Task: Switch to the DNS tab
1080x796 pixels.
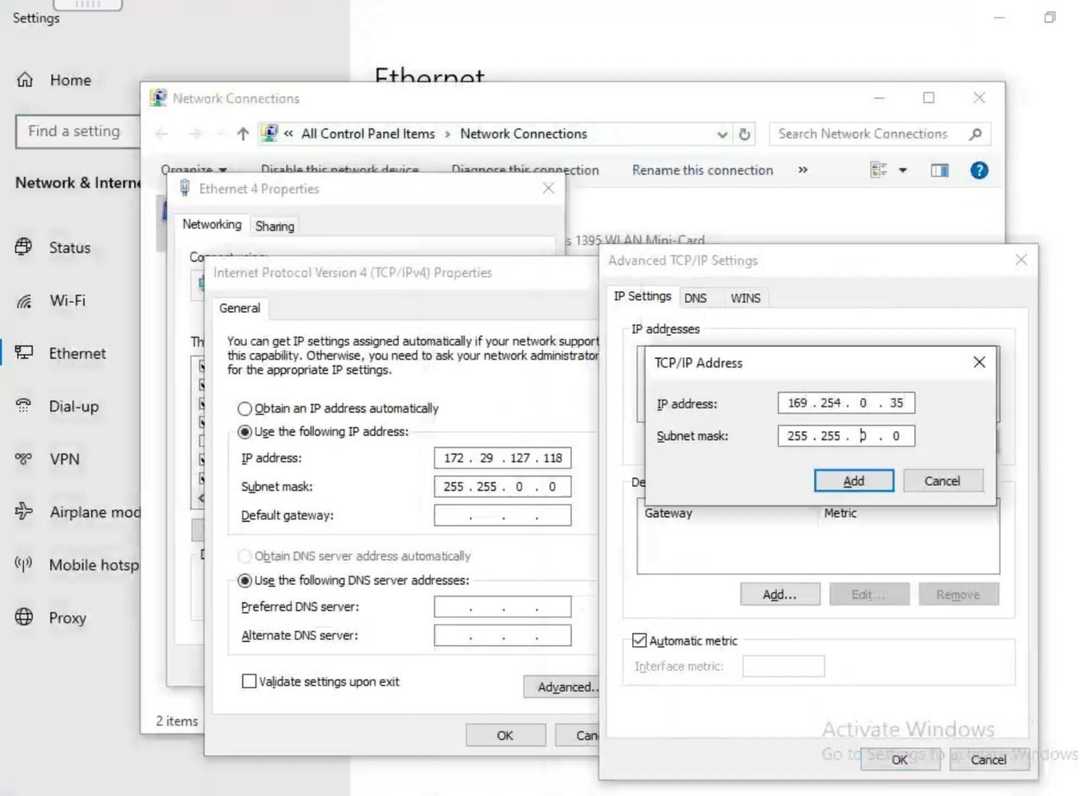Action: 695,298
